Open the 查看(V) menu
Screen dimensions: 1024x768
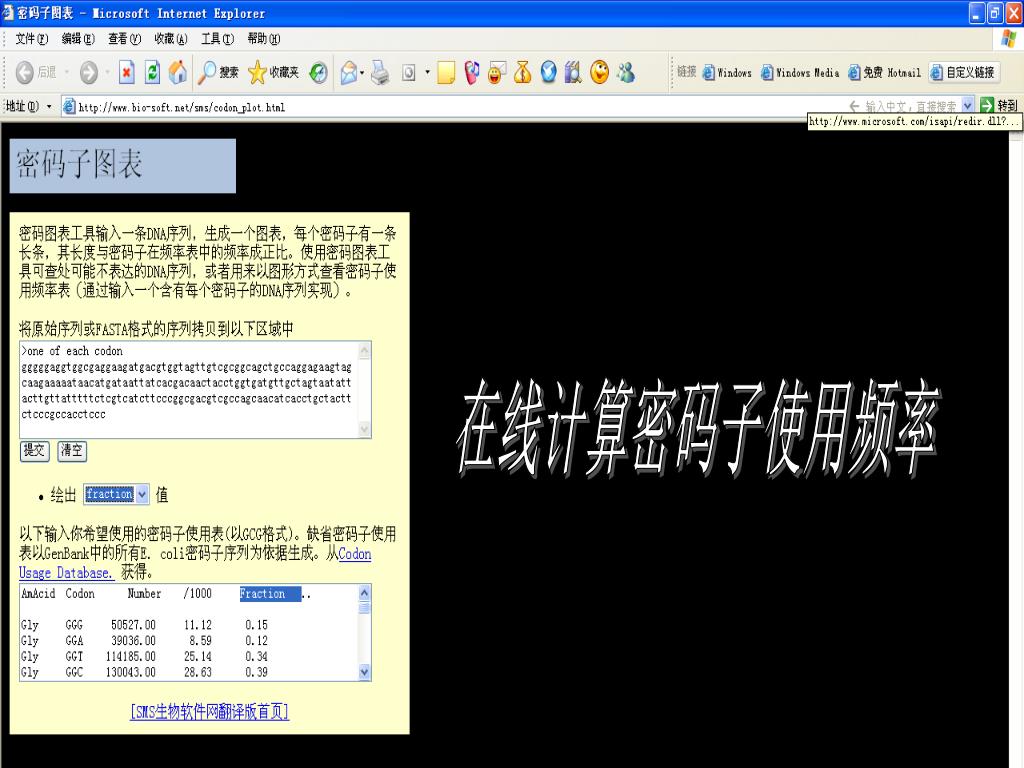pyautogui.click(x=124, y=39)
